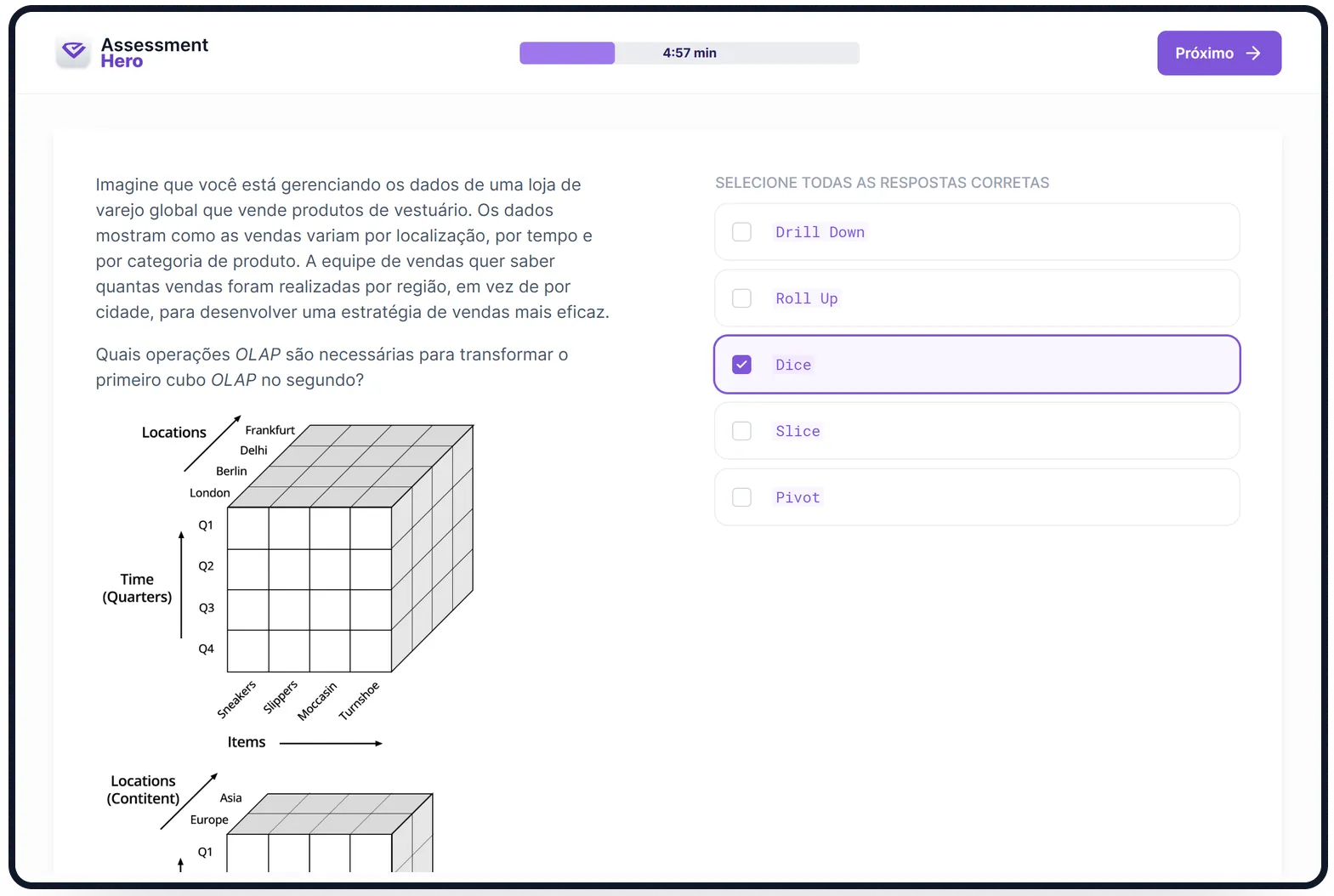
Task: Click the London label on the cube
Action: click(210, 493)
